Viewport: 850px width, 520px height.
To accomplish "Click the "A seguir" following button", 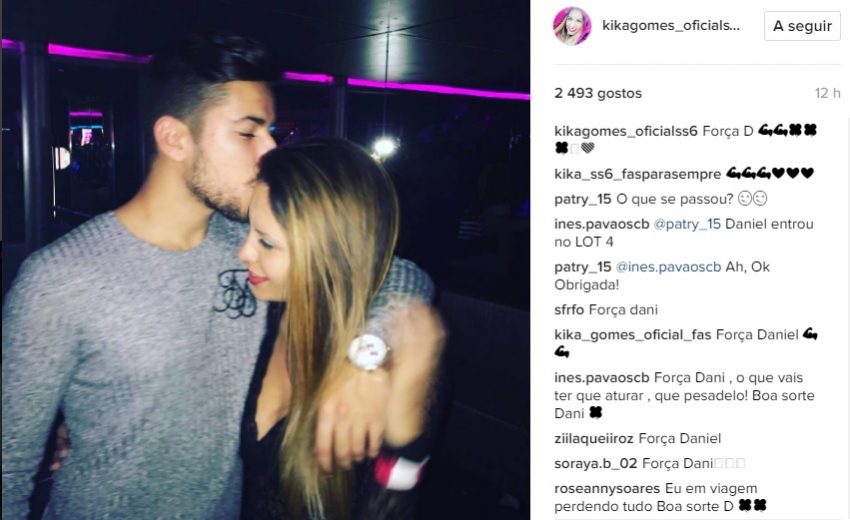I will [x=802, y=26].
